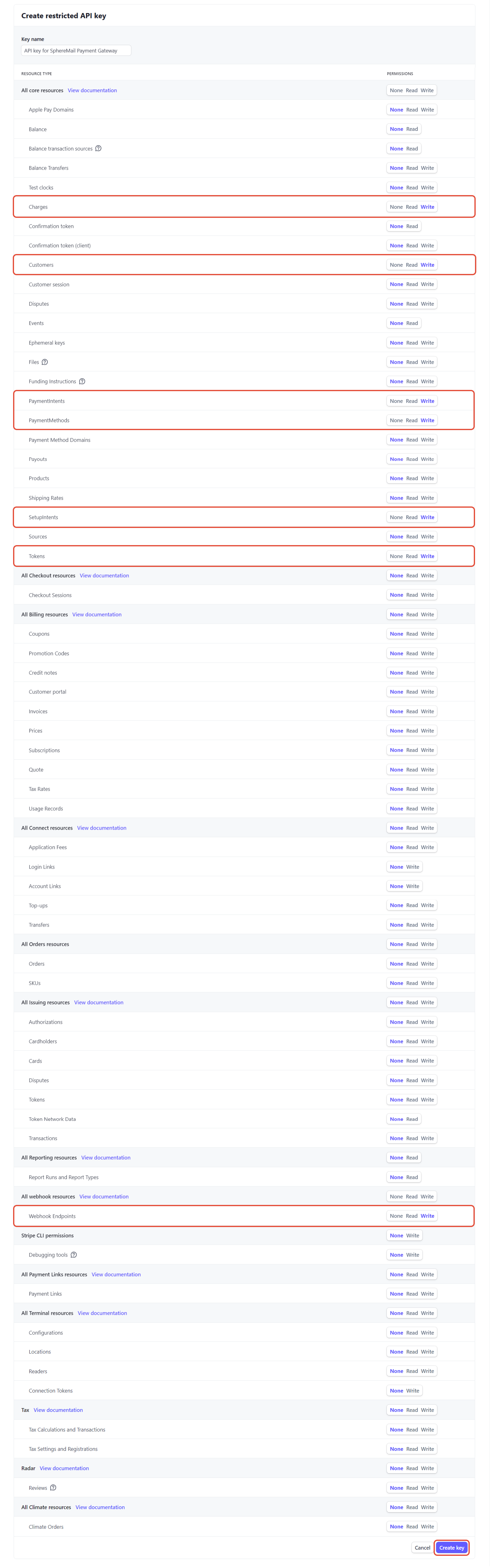Set Token Network Data permission to Read
This screenshot has width=490, height=1568.
tap(412, 1119)
